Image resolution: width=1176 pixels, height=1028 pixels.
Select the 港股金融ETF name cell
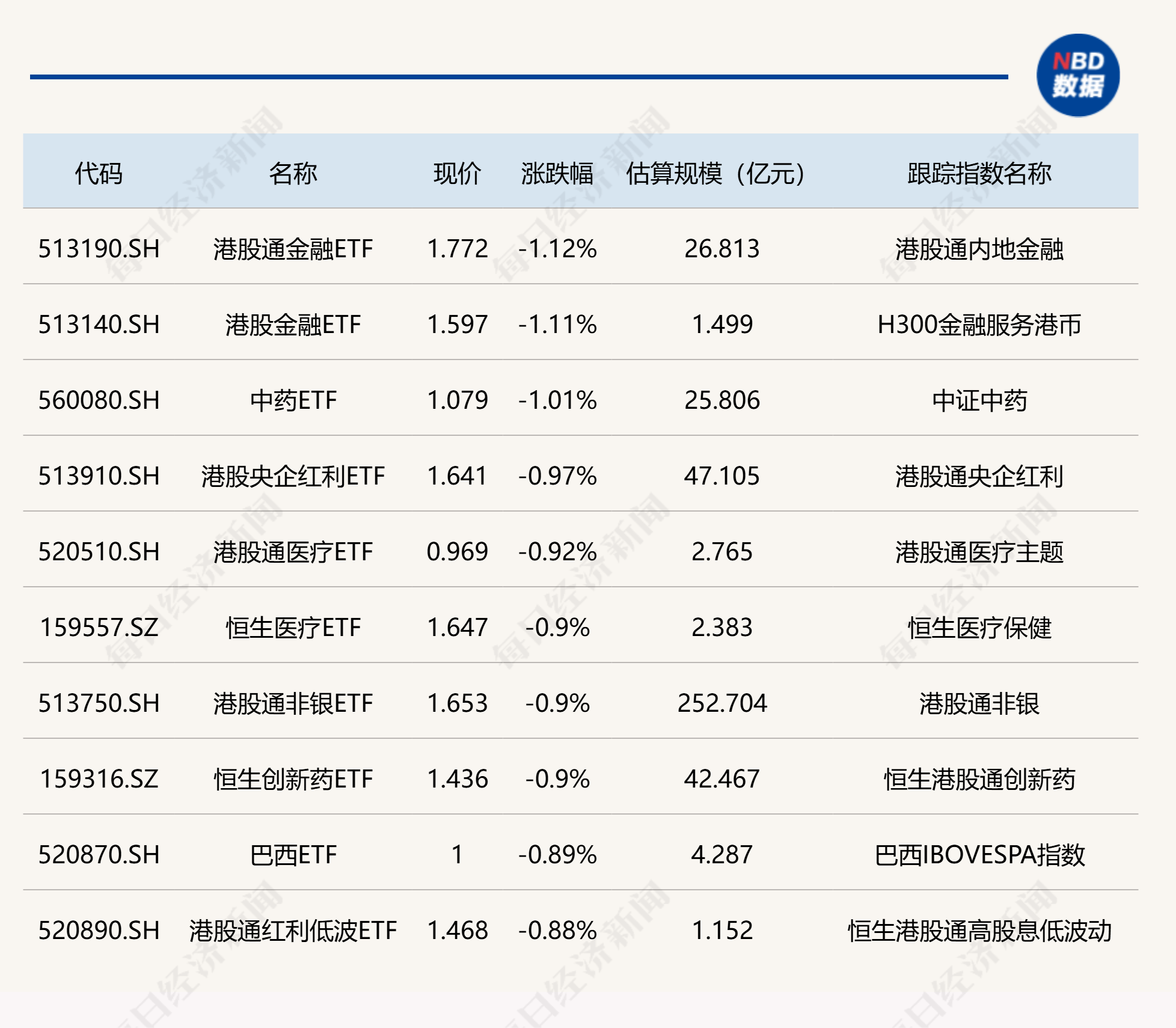point(293,325)
